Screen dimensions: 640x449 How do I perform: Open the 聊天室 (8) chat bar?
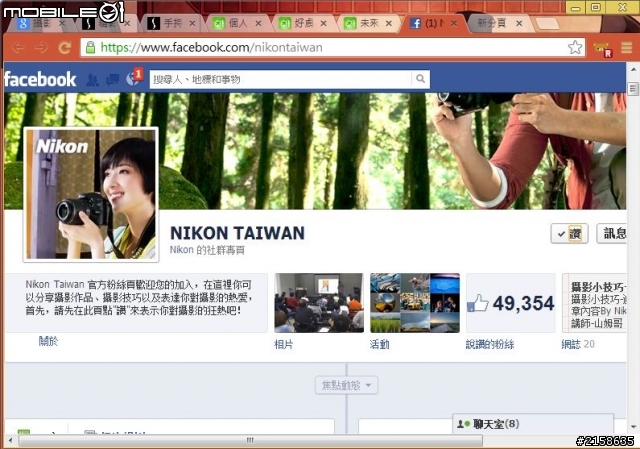(x=533, y=424)
